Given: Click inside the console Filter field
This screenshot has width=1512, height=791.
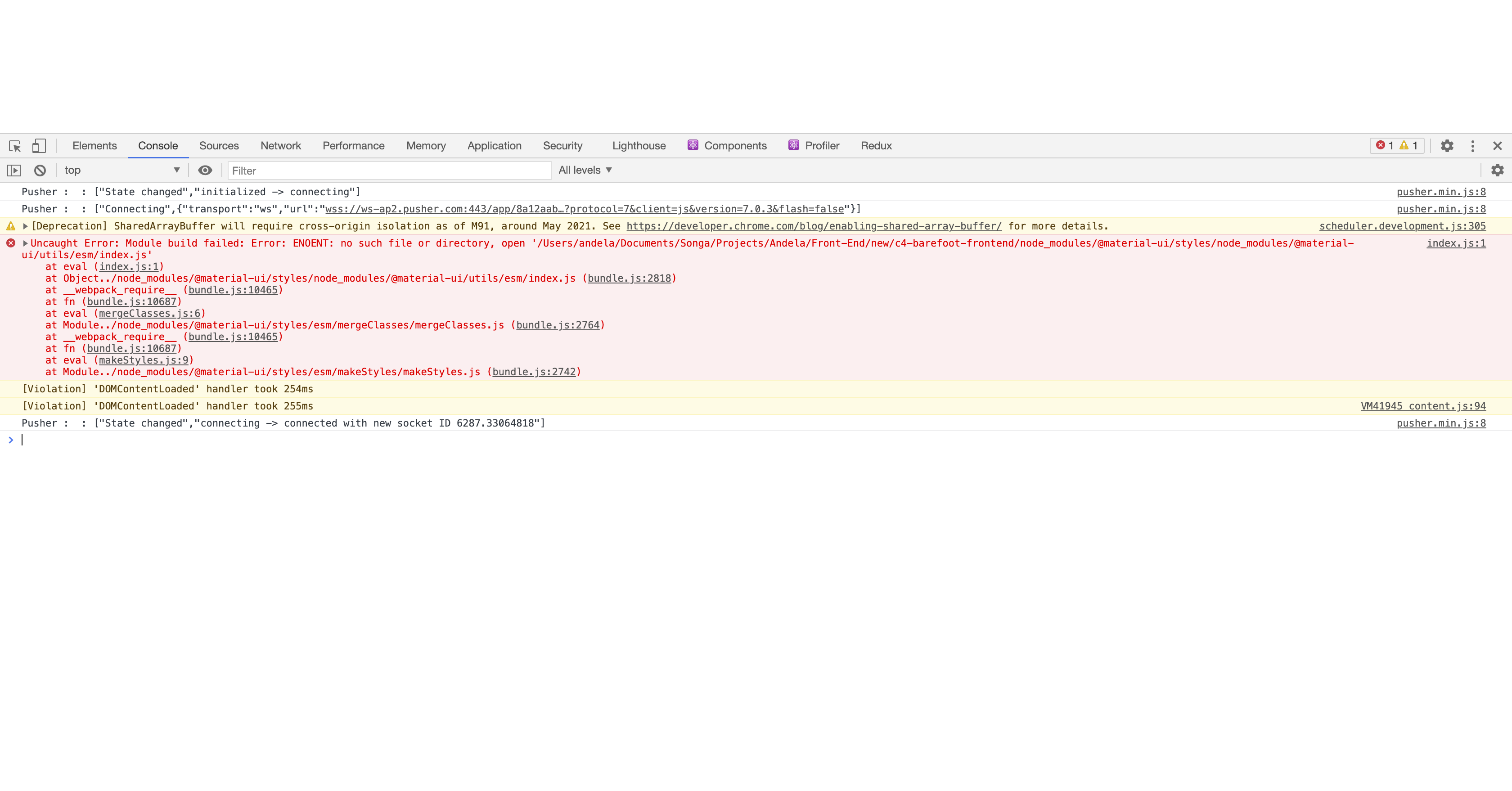Looking at the screenshot, I should point(387,170).
